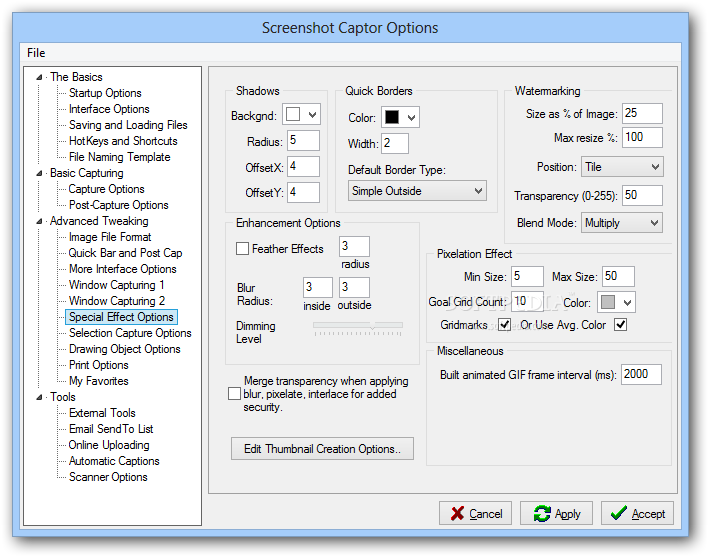Open Online Uploading settings
This screenshot has width=709, height=557.
pos(109,445)
